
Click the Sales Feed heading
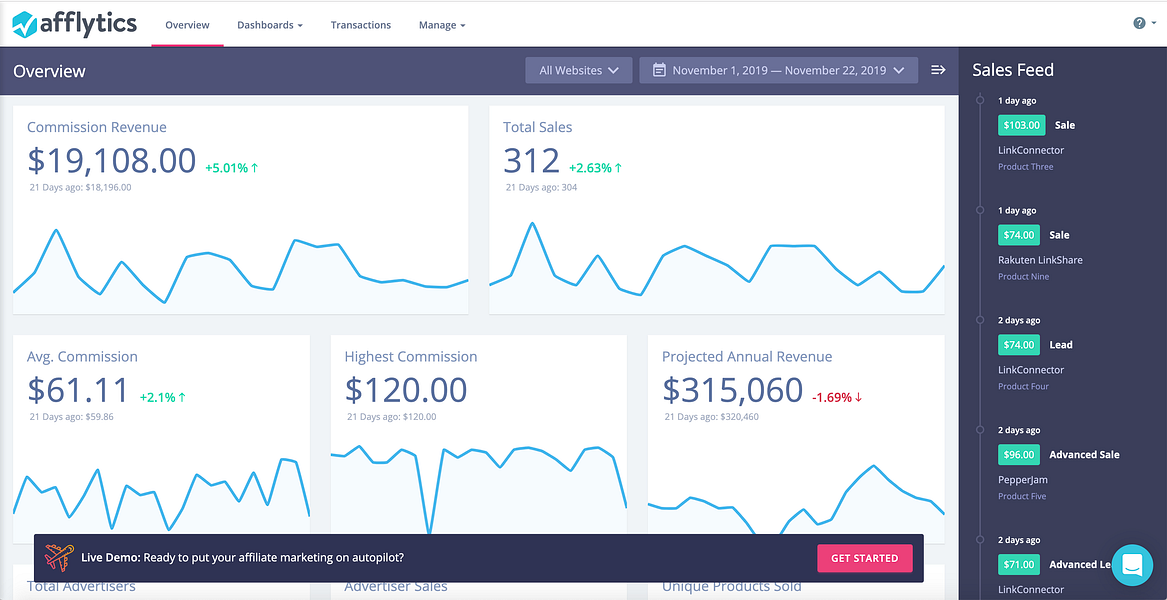1013,70
